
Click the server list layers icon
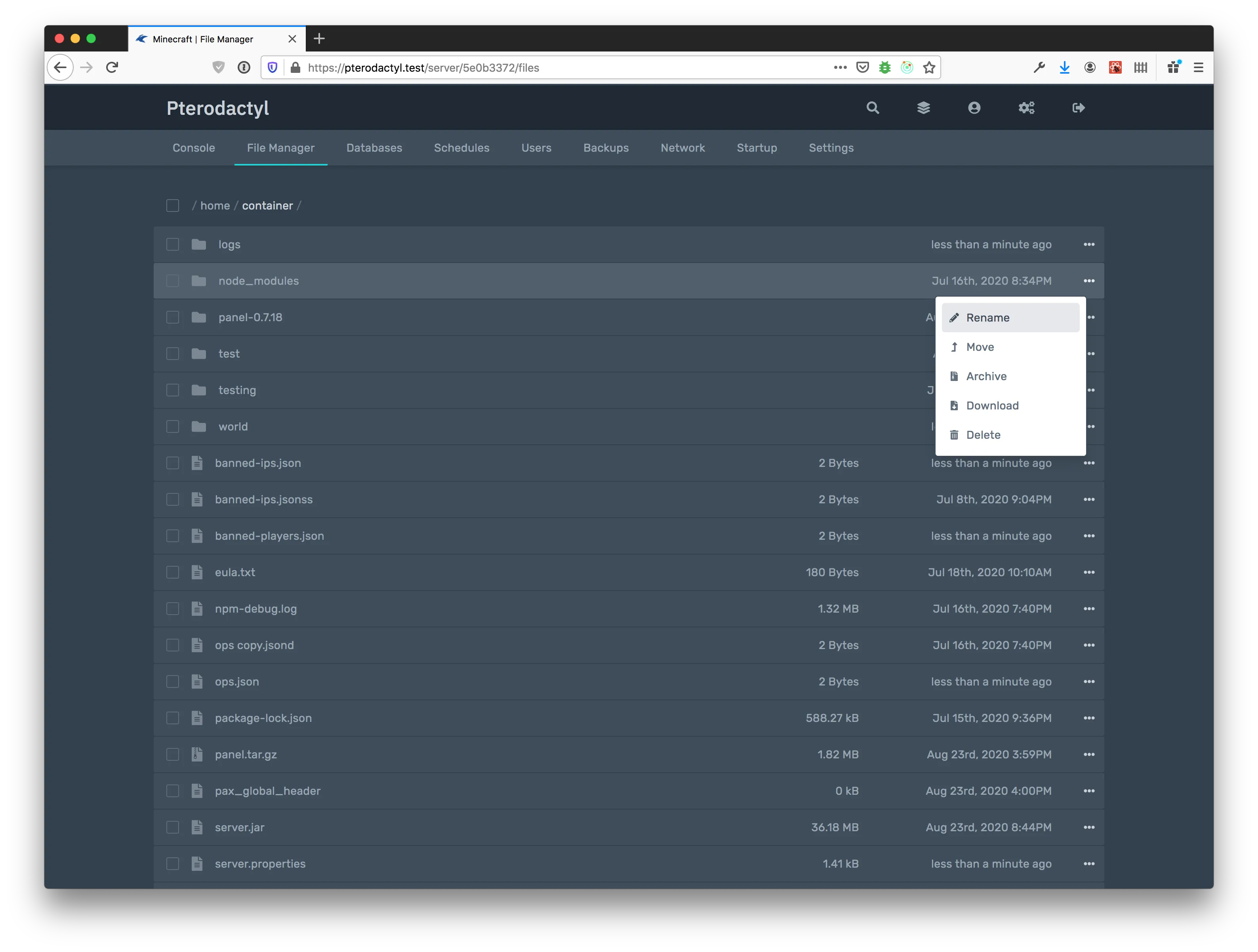click(924, 107)
